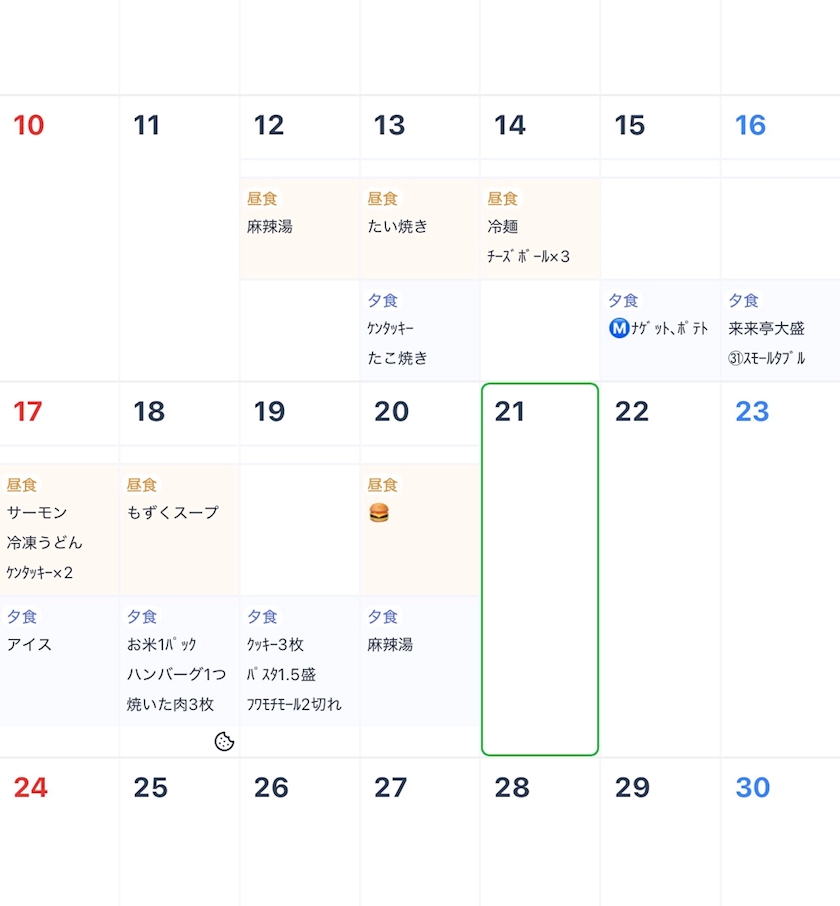
Task: Select date 11 in the calendar
Action: (146, 125)
